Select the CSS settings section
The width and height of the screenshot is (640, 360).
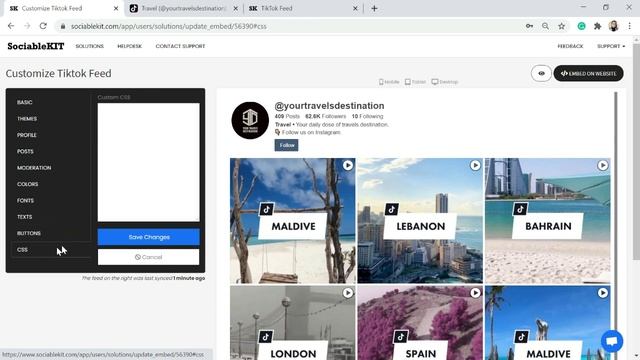22,249
